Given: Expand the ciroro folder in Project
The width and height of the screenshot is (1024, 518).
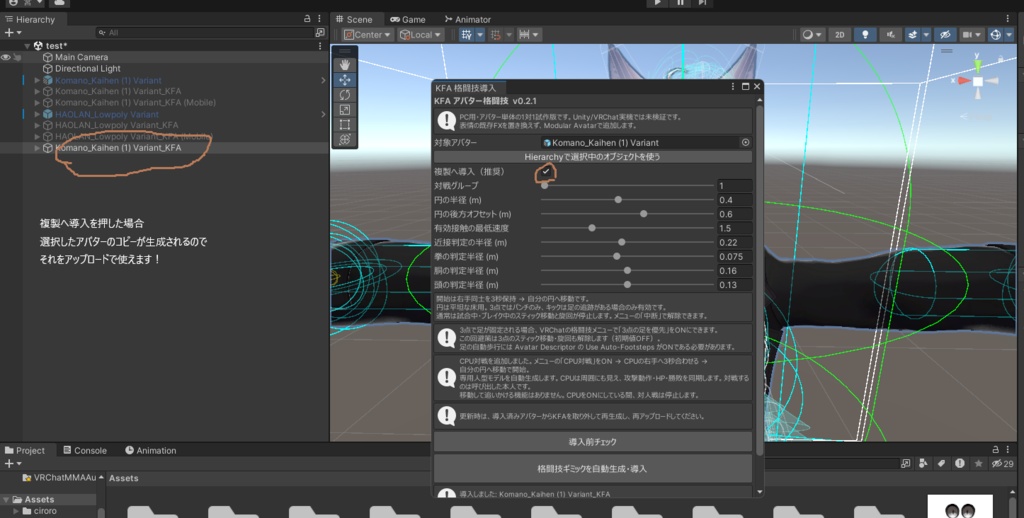Looking at the screenshot, I should (16, 511).
